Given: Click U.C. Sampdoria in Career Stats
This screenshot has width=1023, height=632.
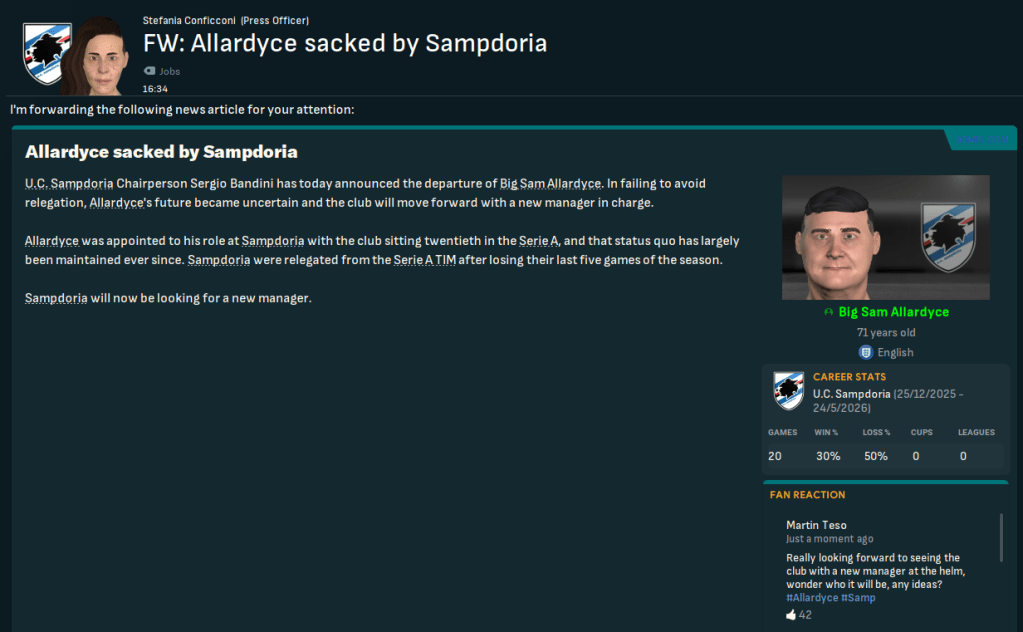Looking at the screenshot, I should click(x=851, y=394).
